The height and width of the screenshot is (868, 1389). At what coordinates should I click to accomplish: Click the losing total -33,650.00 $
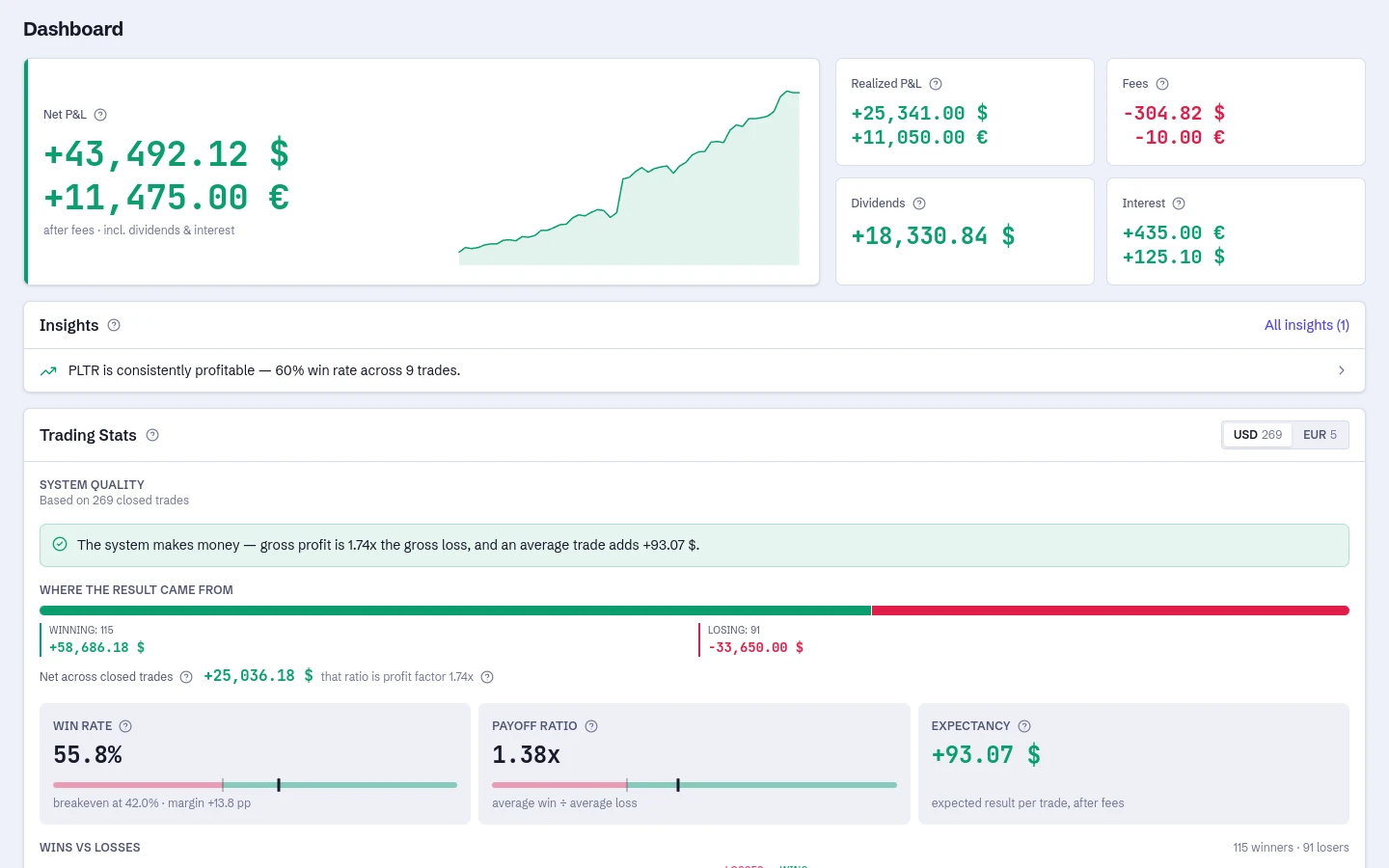(755, 647)
